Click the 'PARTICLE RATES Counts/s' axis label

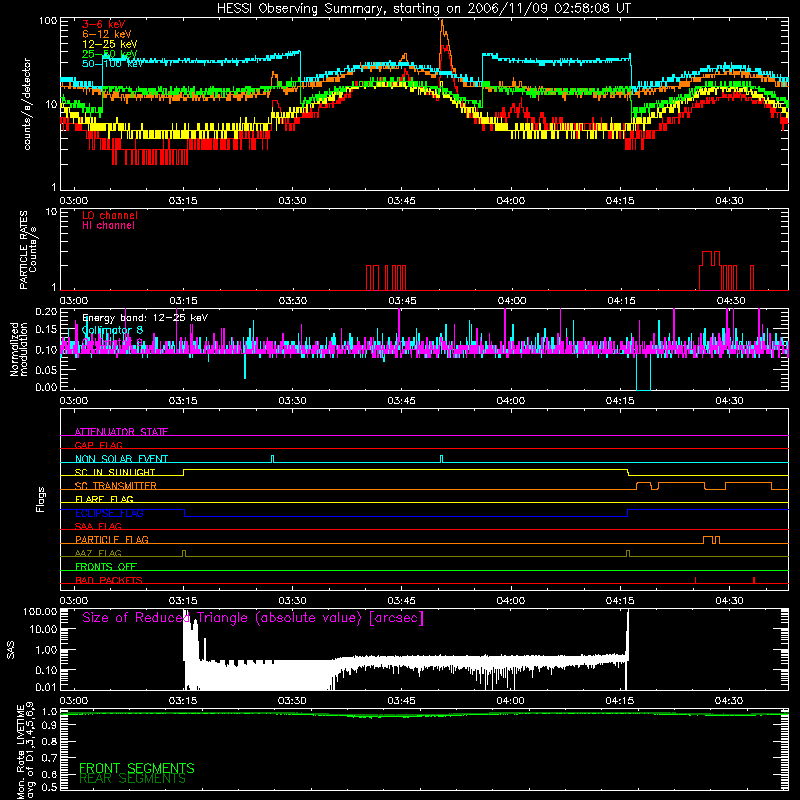(x=28, y=250)
